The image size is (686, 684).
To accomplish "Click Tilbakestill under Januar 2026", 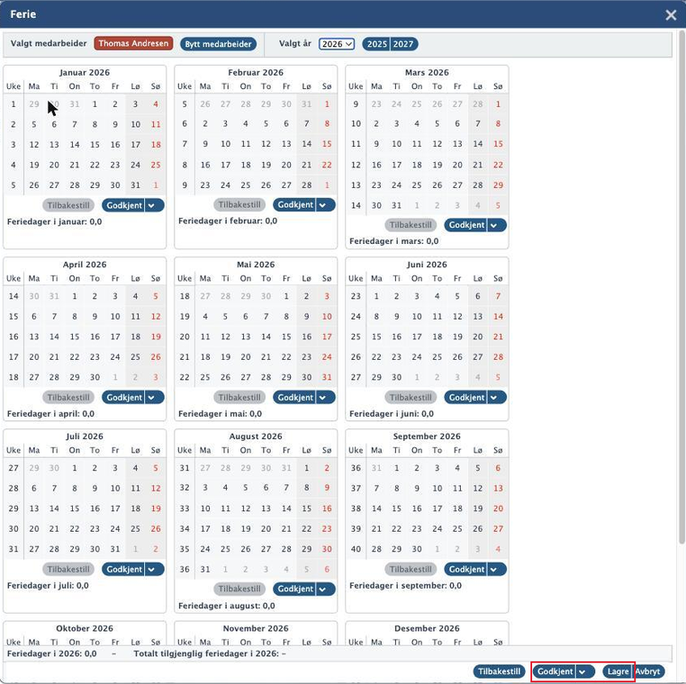I will point(68,205).
